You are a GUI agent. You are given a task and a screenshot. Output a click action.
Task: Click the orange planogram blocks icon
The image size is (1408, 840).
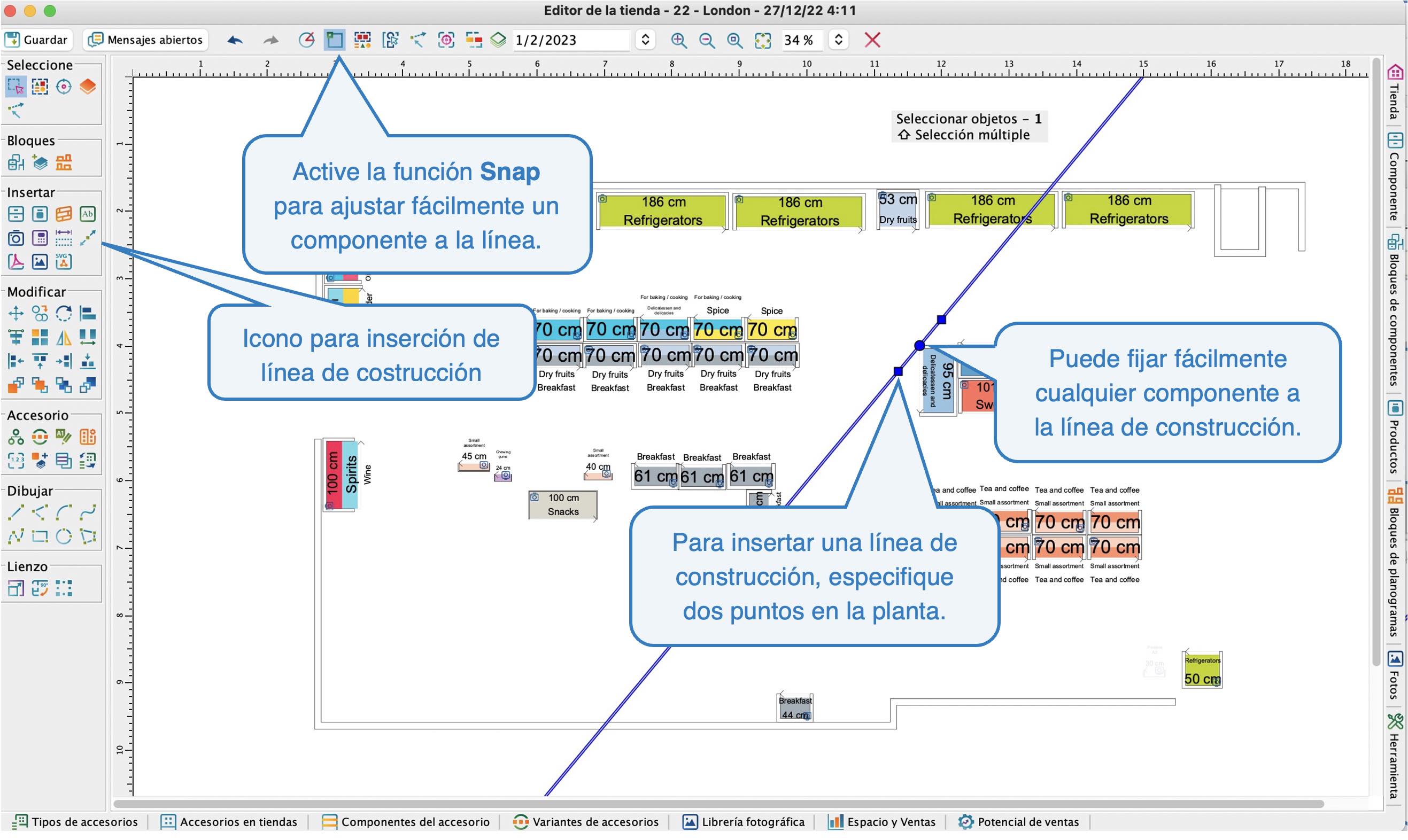tap(64, 163)
